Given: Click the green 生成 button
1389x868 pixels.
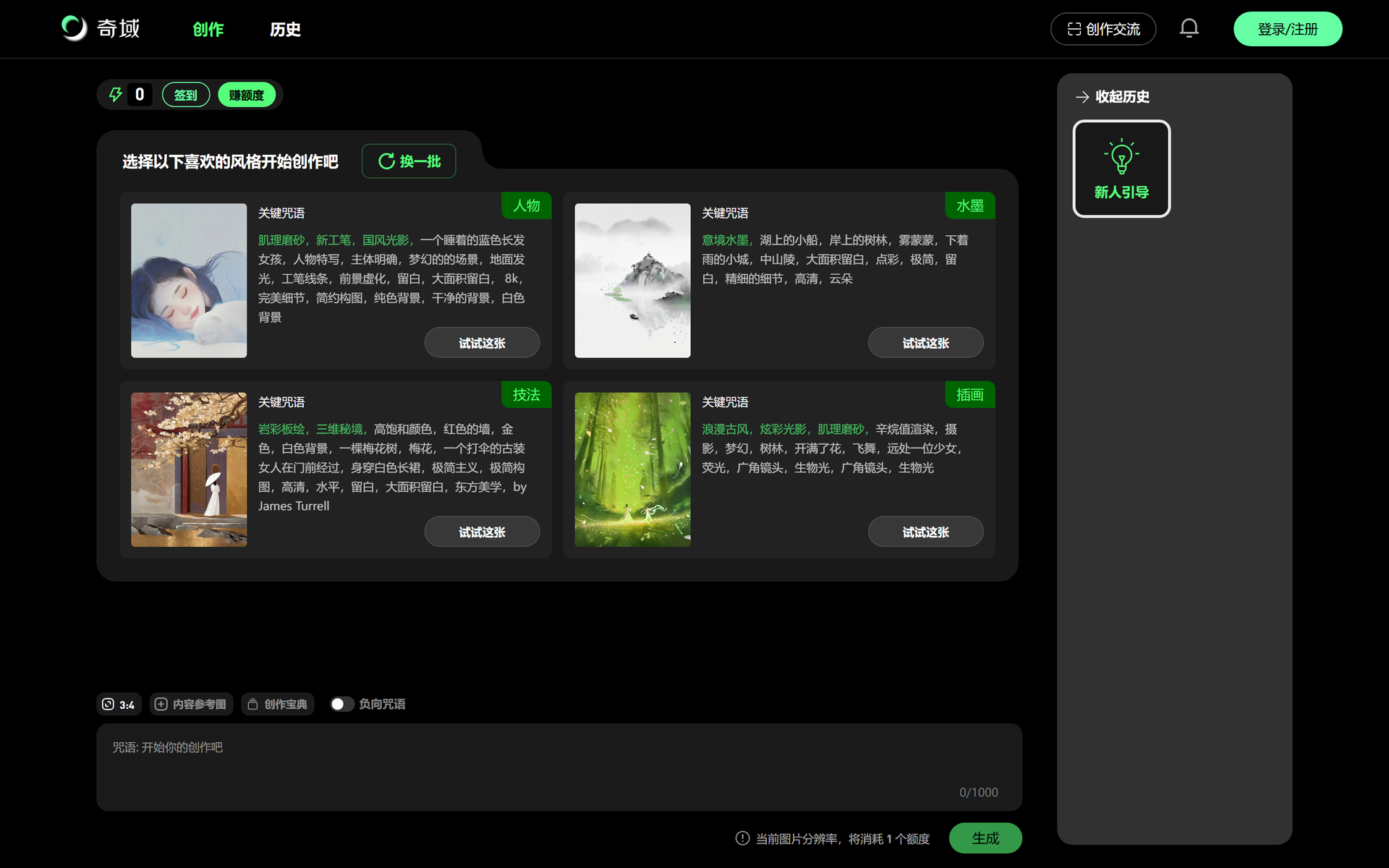Looking at the screenshot, I should [985, 838].
